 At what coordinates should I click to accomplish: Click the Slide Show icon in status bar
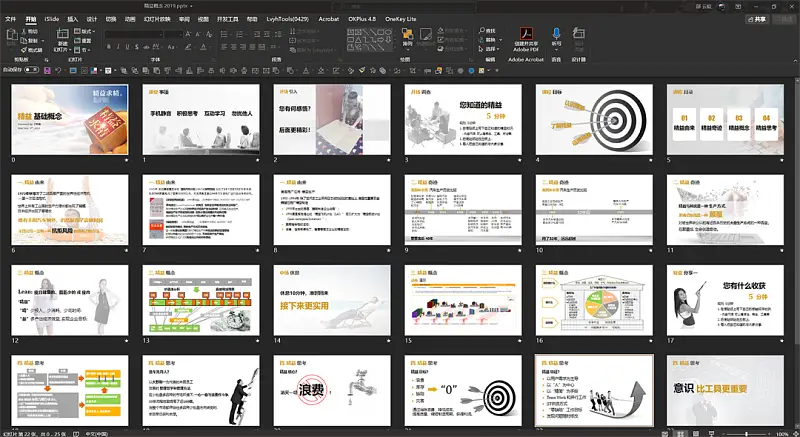pyautogui.click(x=711, y=433)
